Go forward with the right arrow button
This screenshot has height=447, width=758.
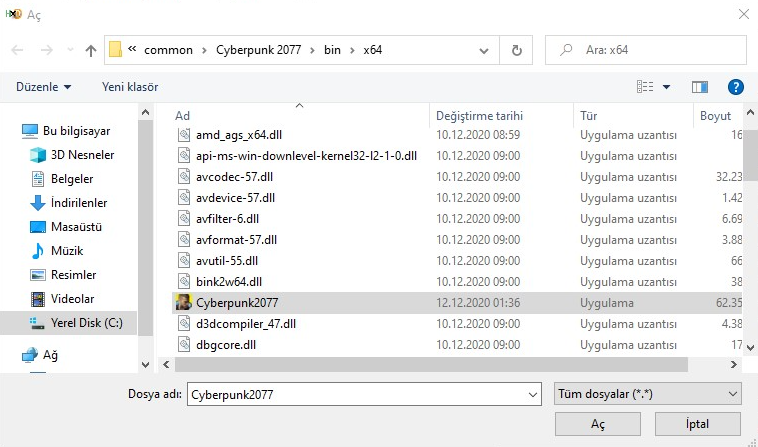coord(46,50)
